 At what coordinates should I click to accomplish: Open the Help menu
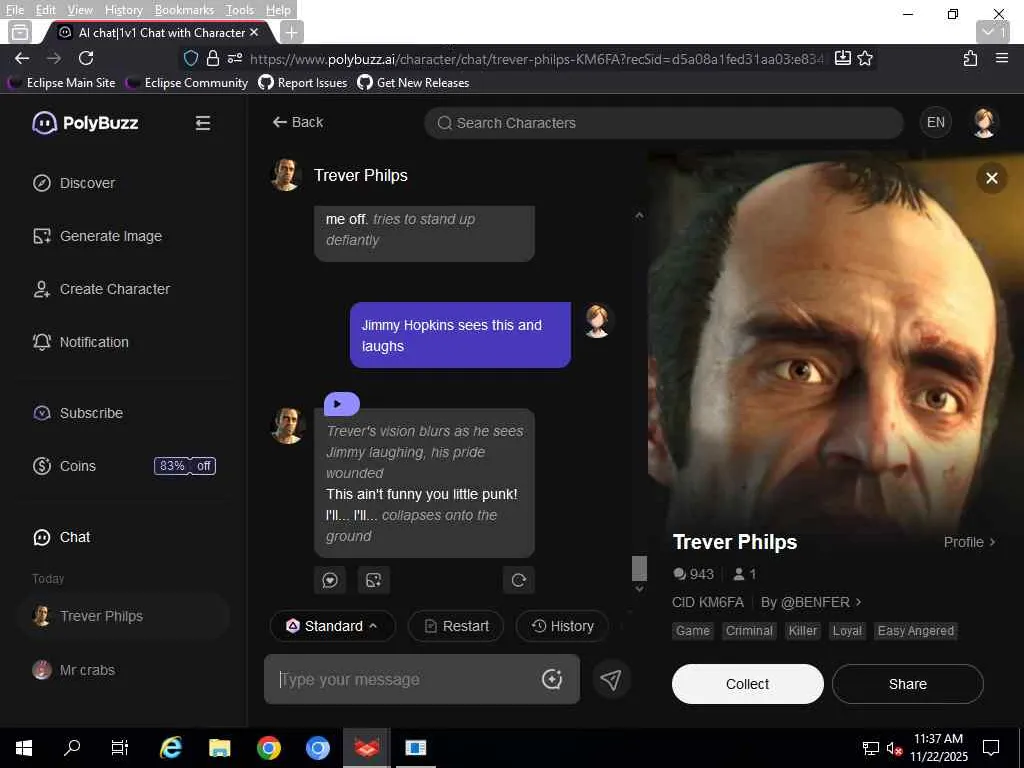[278, 10]
